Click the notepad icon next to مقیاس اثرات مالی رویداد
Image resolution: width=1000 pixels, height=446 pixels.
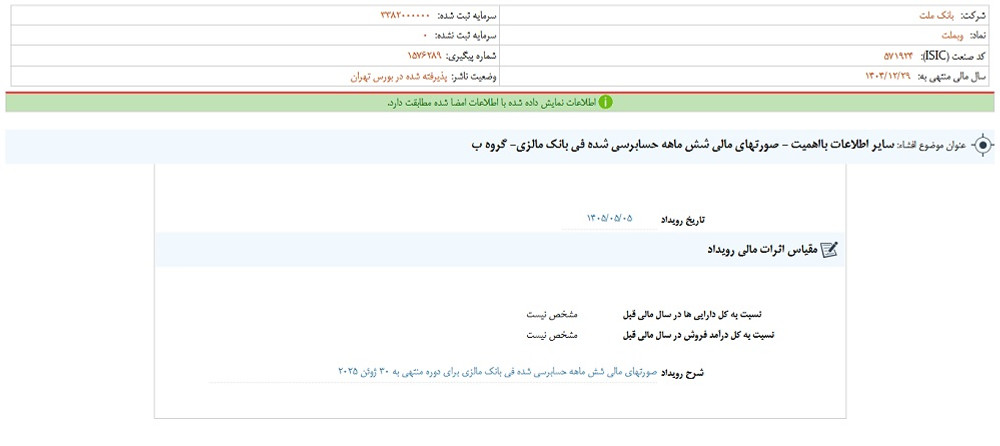tap(829, 250)
